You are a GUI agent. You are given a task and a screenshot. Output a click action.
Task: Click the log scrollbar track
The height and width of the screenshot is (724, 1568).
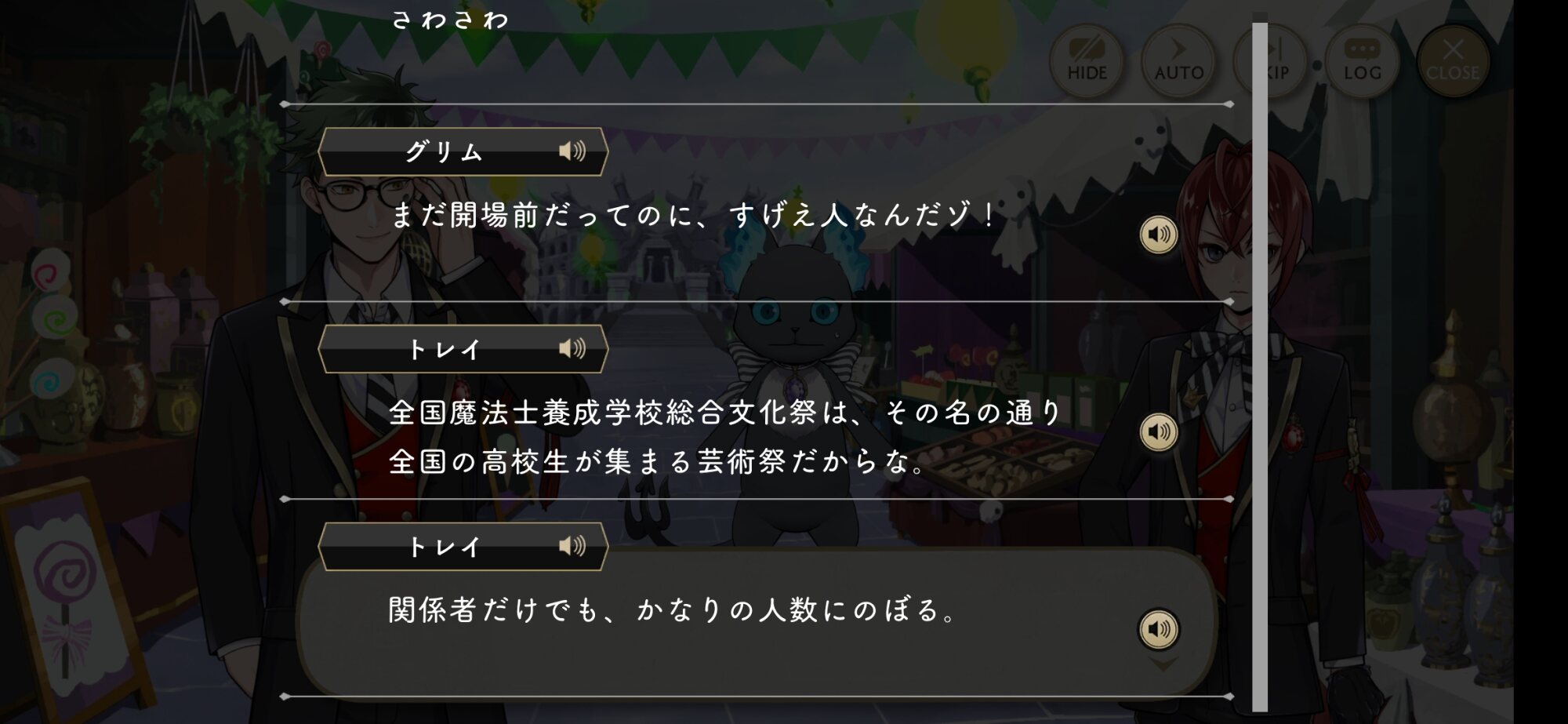(1260, 367)
